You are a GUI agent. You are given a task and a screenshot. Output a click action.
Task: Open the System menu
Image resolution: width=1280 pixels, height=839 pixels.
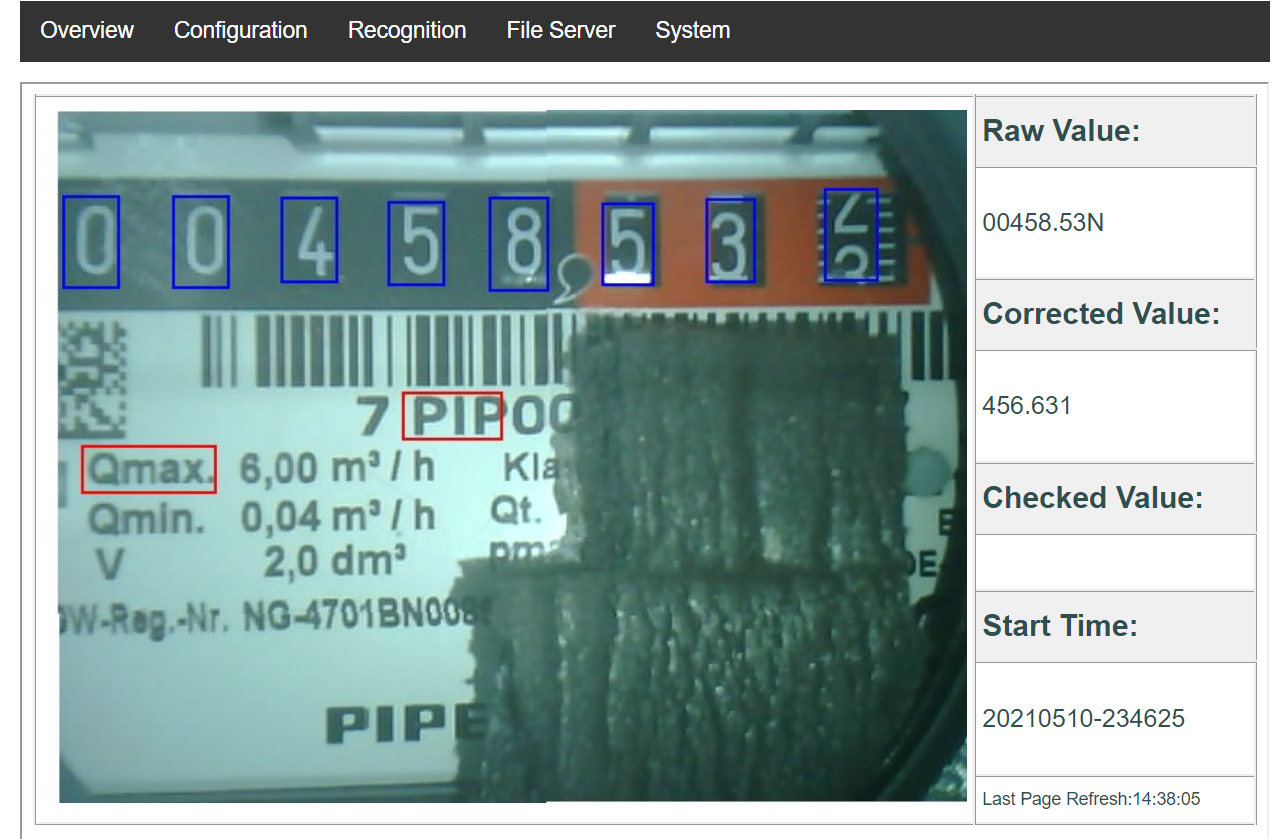(692, 31)
